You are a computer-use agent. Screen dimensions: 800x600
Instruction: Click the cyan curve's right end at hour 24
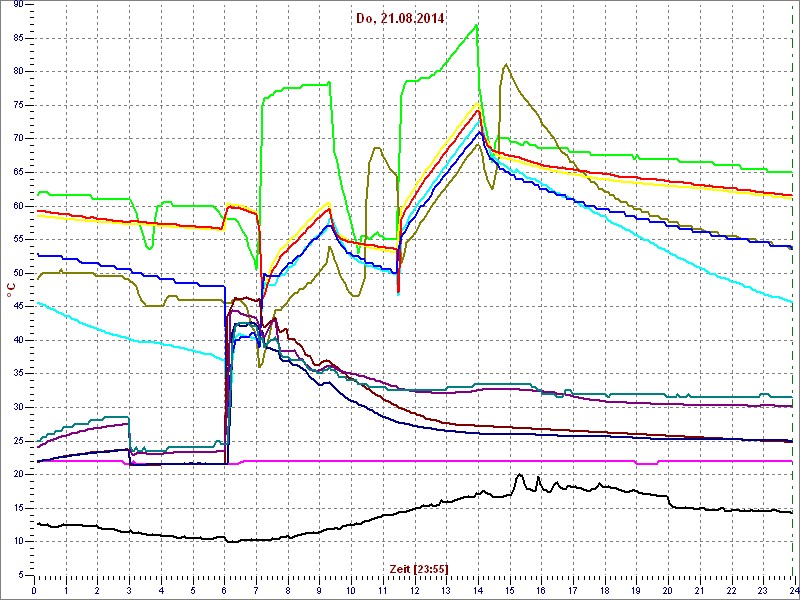[x=792, y=301]
